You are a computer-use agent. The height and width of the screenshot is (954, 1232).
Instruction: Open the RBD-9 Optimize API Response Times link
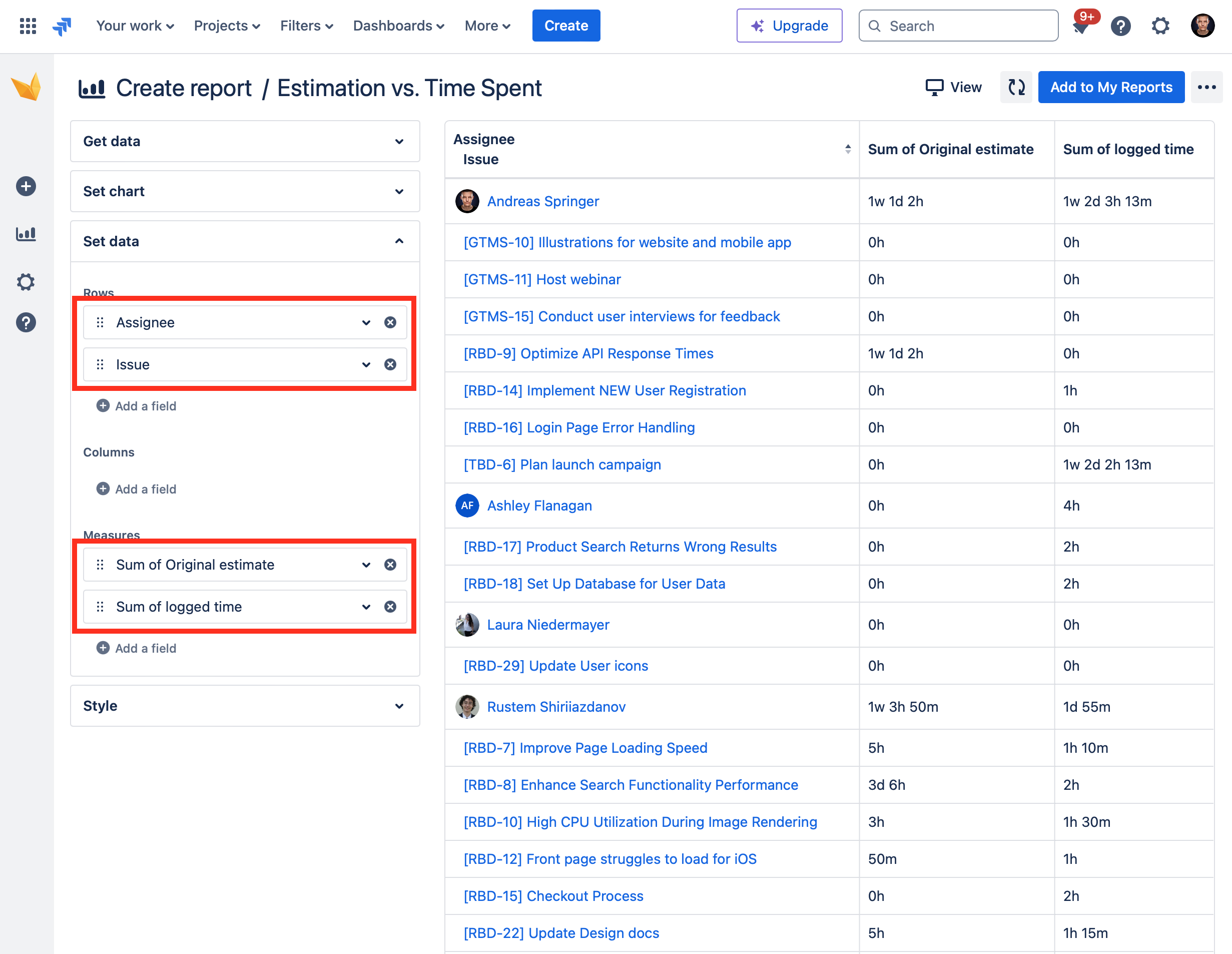click(588, 353)
